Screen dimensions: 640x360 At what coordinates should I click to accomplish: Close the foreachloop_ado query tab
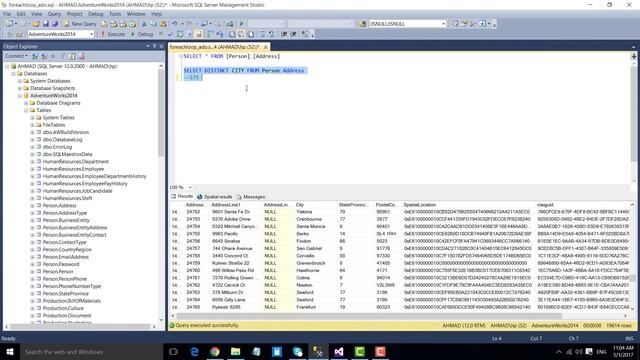click(x=265, y=47)
